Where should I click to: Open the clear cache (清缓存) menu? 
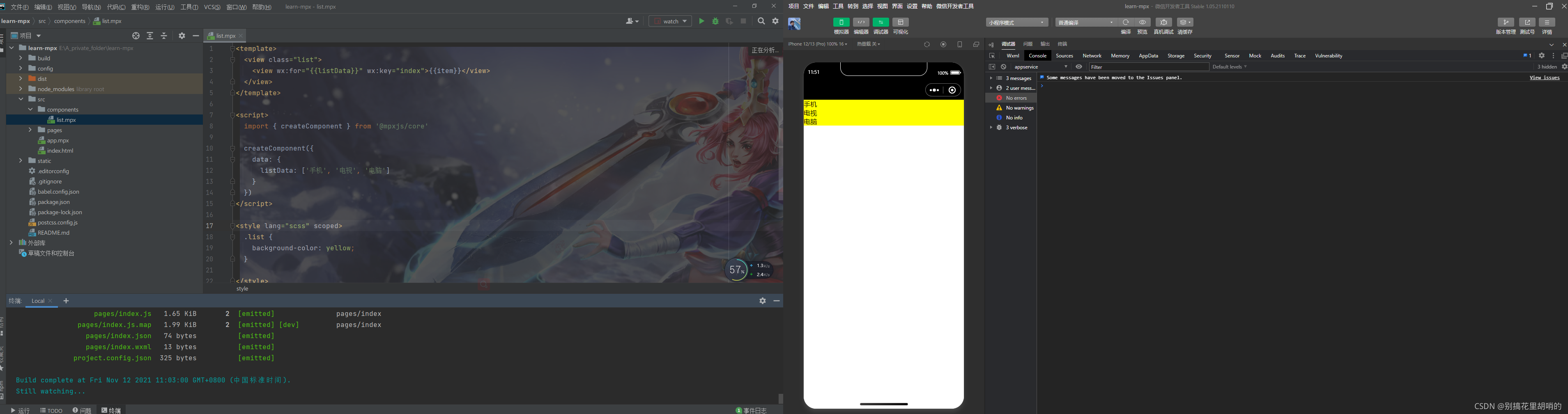click(x=1185, y=23)
